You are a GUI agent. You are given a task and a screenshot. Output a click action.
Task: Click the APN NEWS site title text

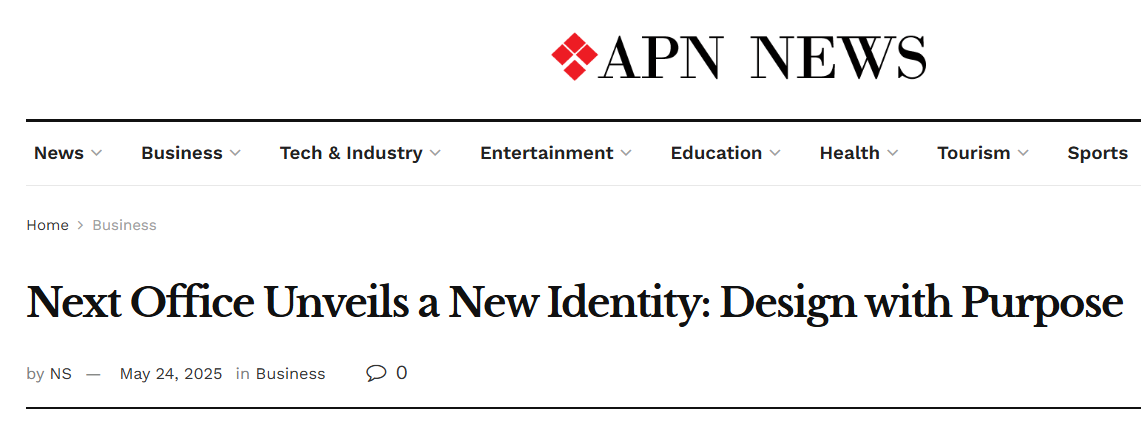763,58
